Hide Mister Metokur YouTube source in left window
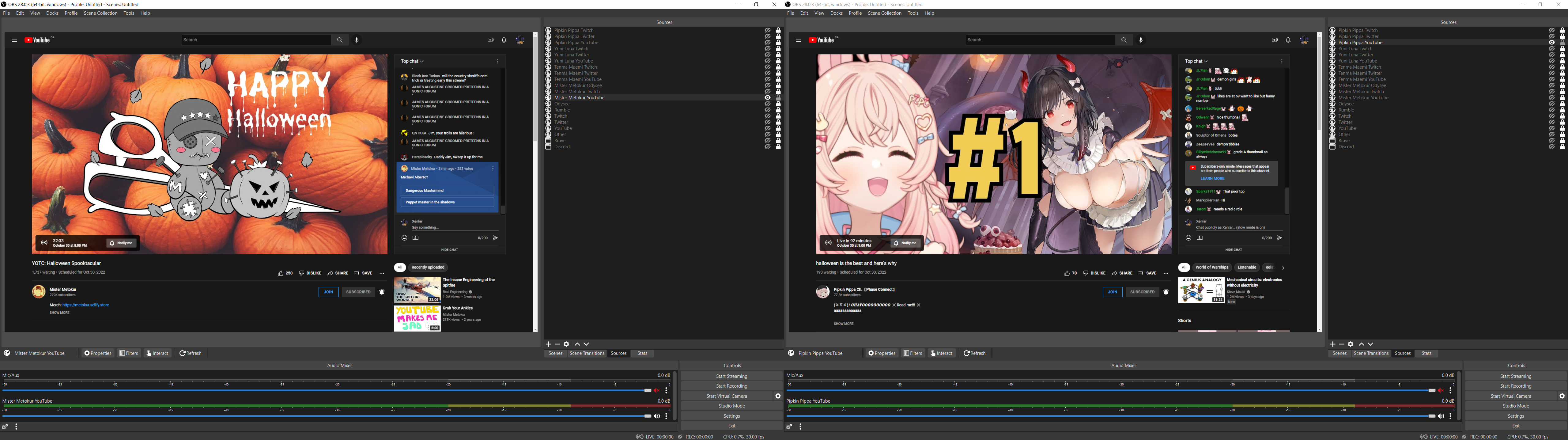This screenshot has width=1568, height=440. [768, 97]
